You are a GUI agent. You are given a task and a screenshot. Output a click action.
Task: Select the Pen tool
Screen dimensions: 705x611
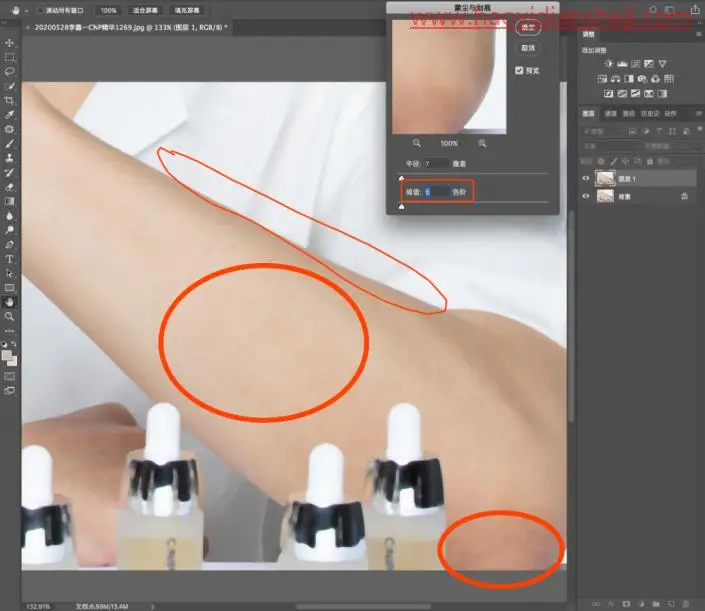9,245
